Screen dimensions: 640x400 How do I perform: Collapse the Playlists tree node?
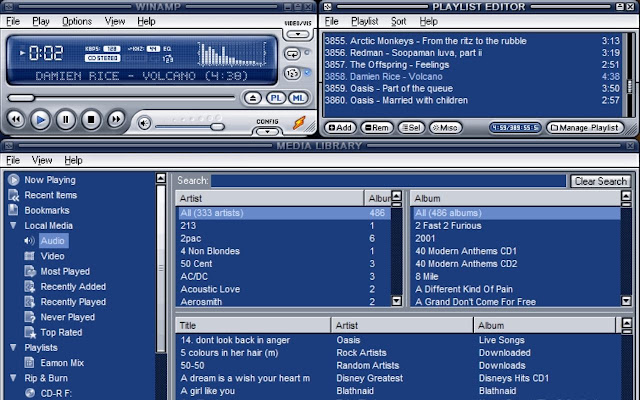point(13,347)
